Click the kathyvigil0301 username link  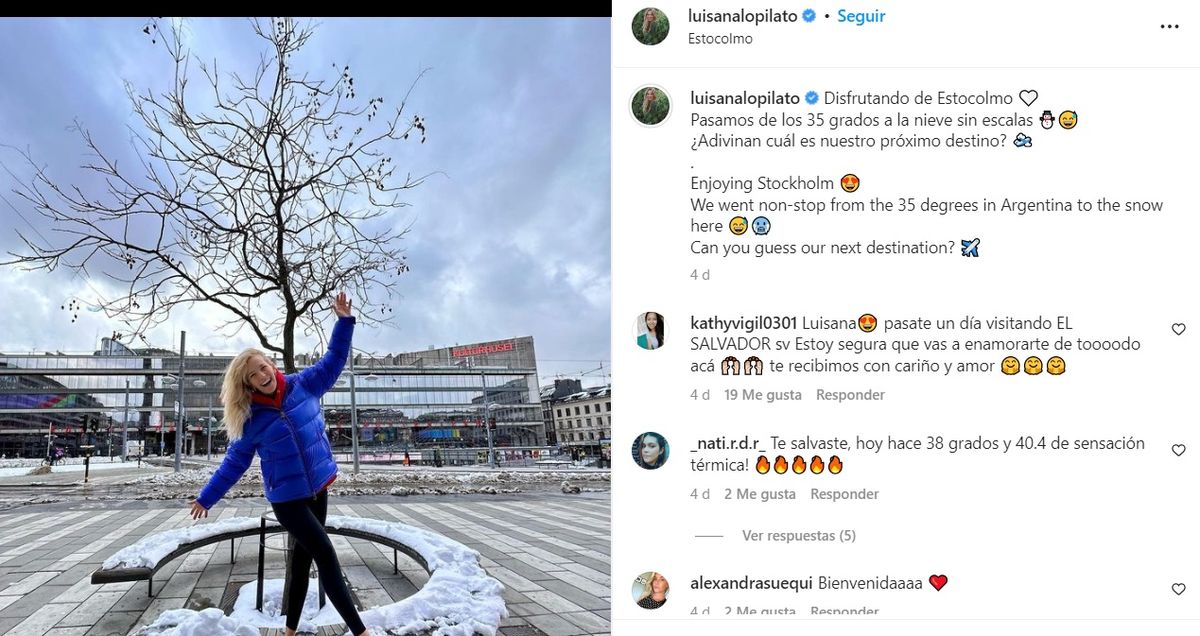[743, 323]
